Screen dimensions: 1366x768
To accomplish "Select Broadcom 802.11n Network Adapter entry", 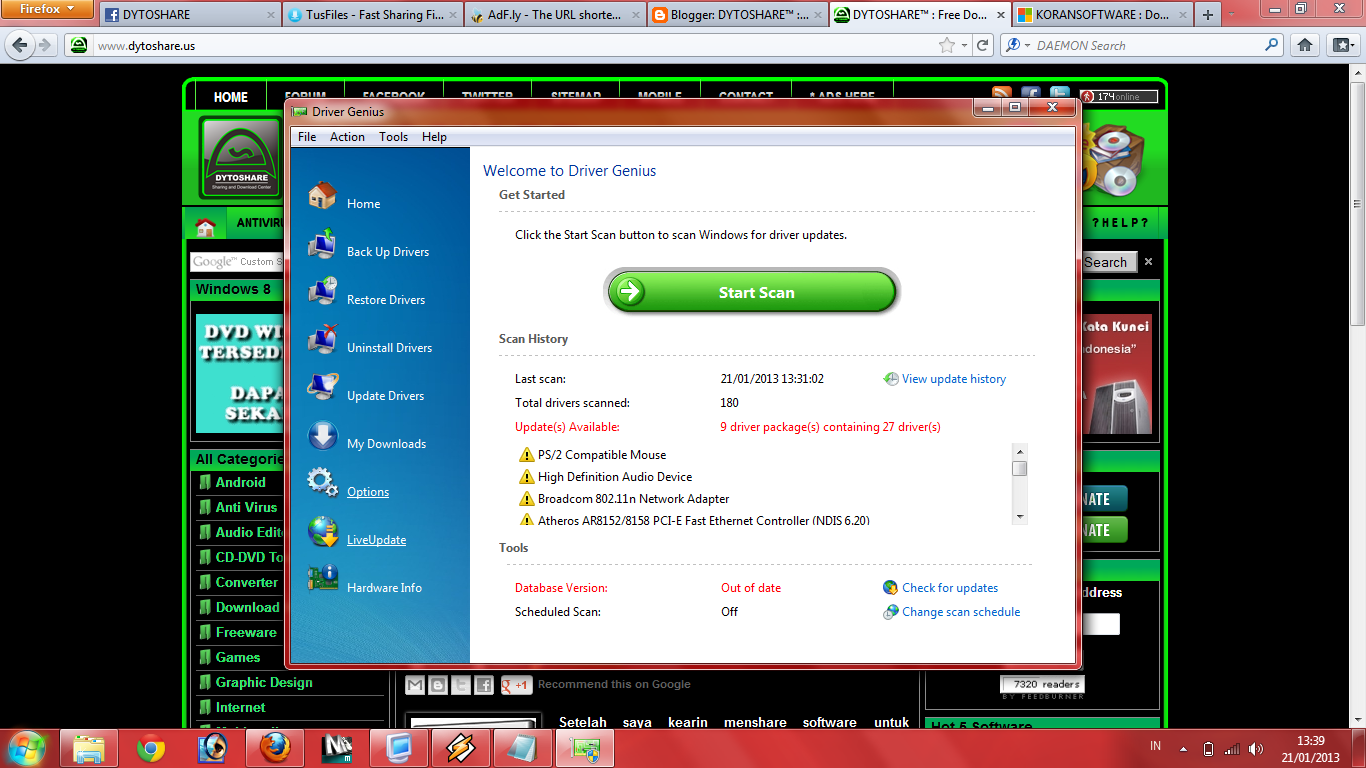I will pyautogui.click(x=634, y=499).
